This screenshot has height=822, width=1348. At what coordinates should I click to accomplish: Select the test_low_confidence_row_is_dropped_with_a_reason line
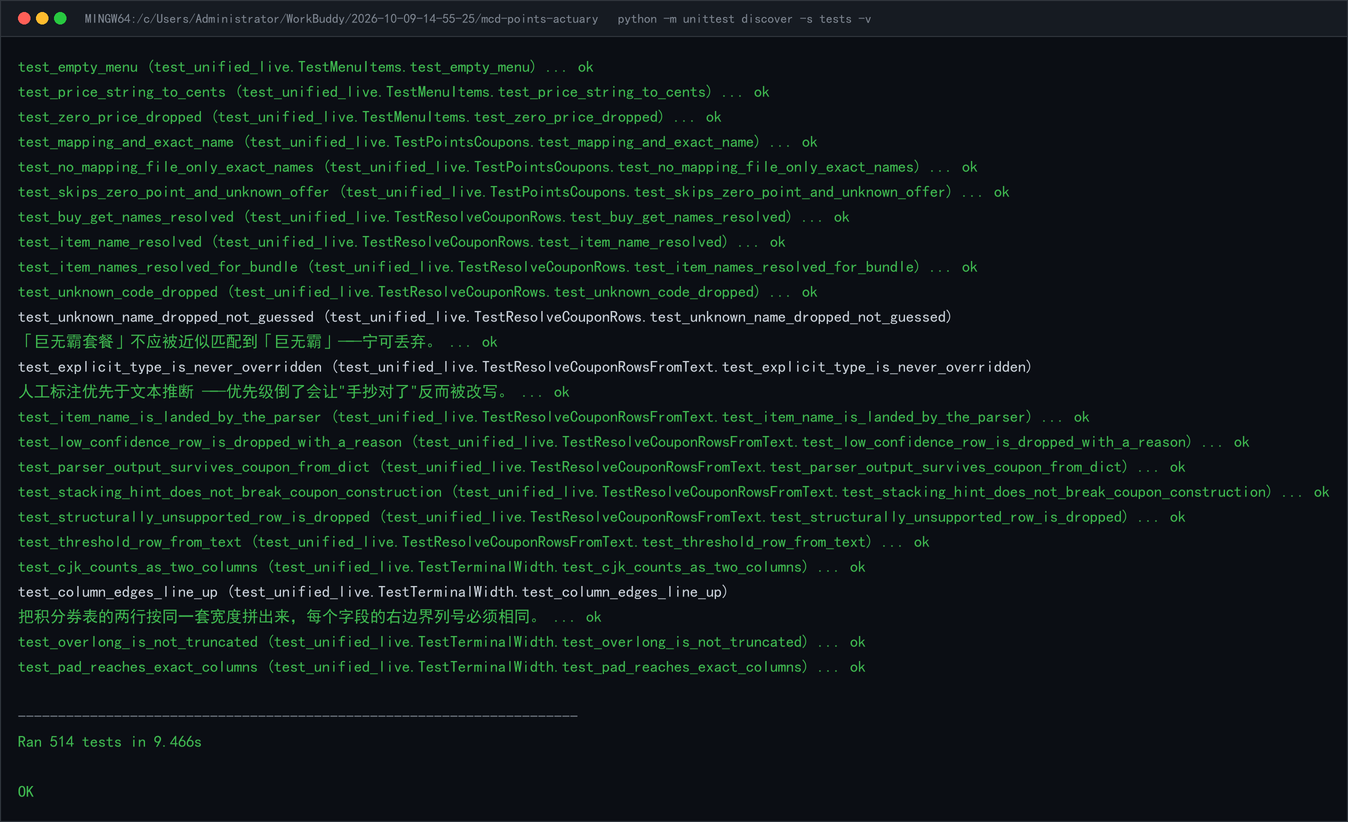click(x=633, y=442)
